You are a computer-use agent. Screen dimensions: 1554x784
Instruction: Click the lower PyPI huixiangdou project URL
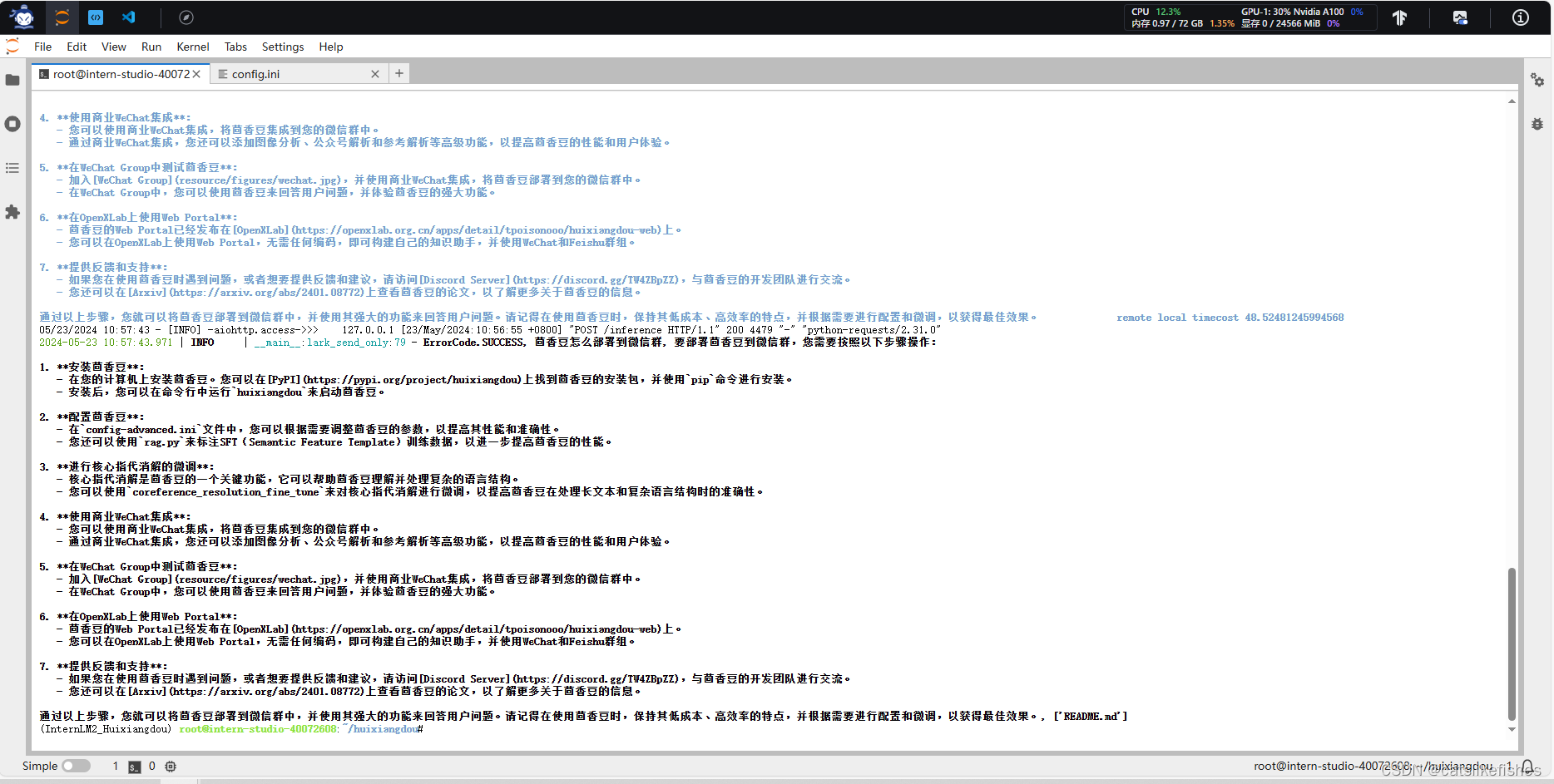[x=413, y=380]
